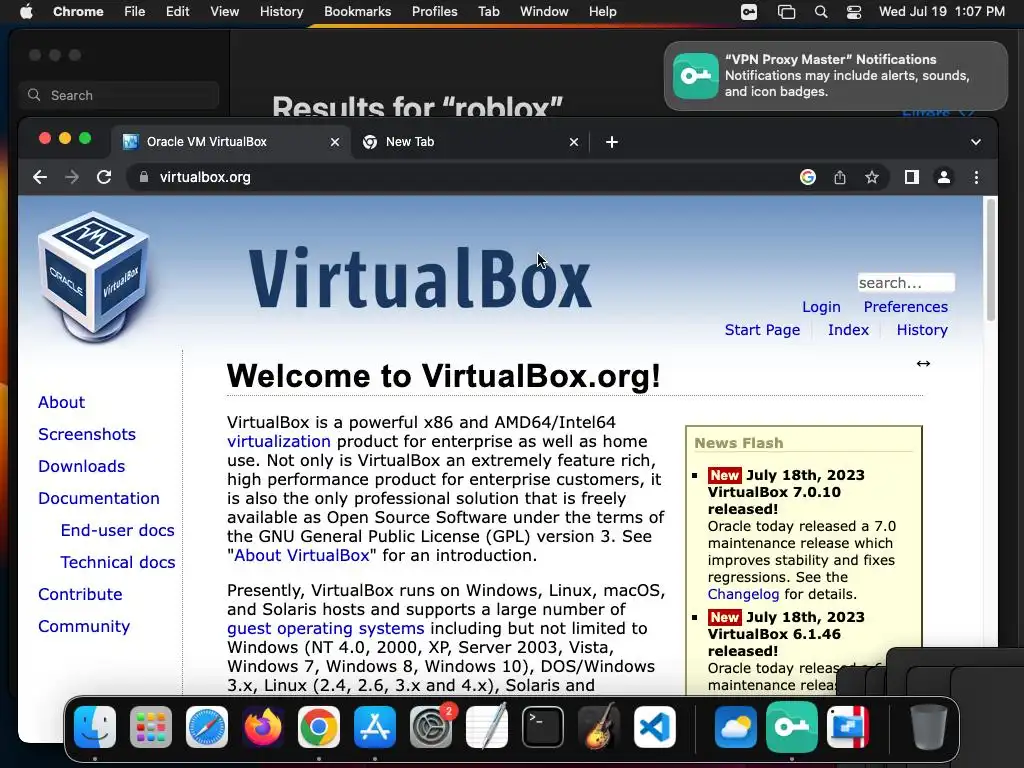Switch to the Oracle VM VirtualBox tab

[231, 142]
